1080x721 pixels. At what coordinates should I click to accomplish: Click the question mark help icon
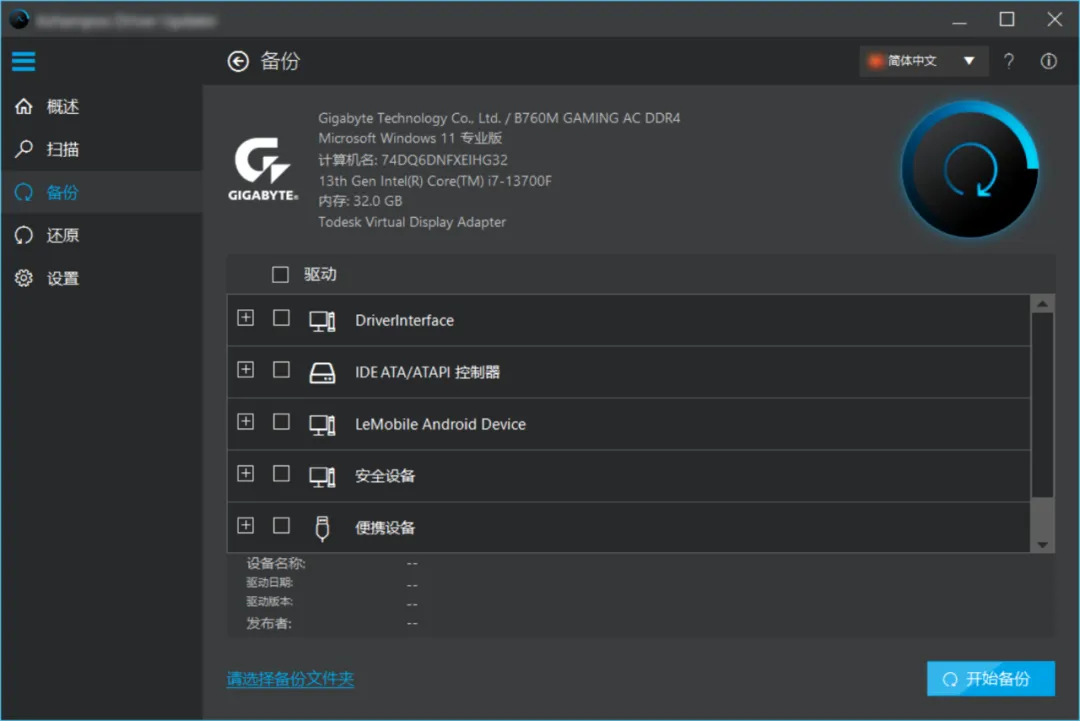pyautogui.click(x=1008, y=61)
